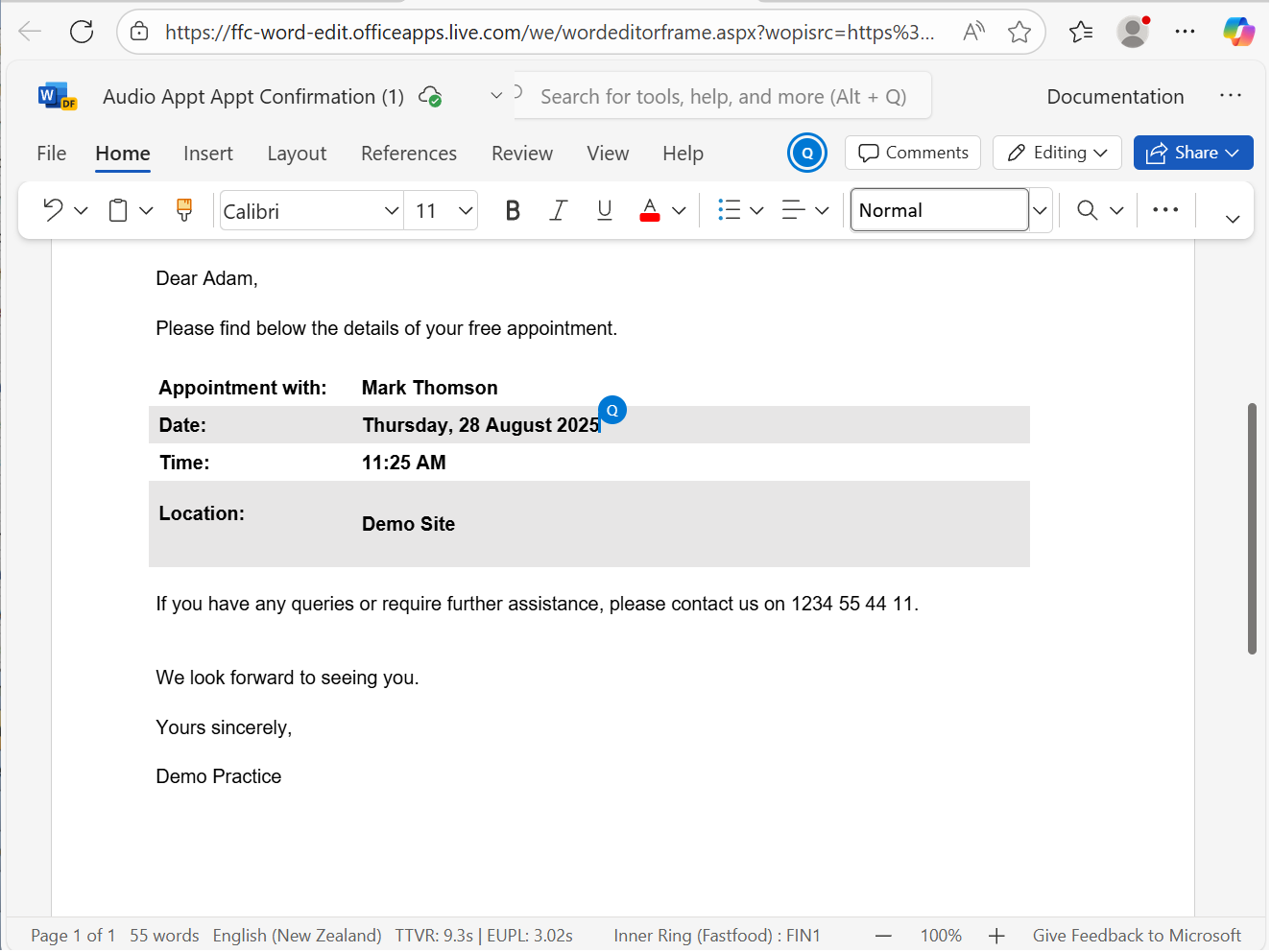Toggle Underline formatting

[x=604, y=210]
